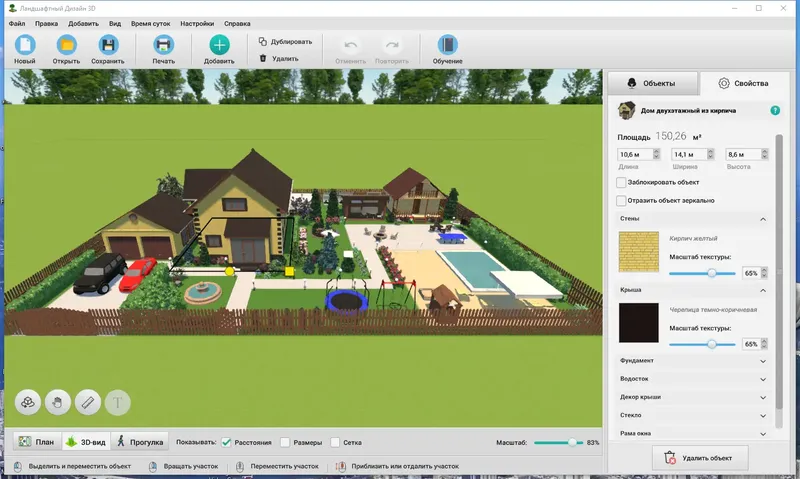Select the round ruler measure tool button
Viewport: 800px width, 479px height.
(x=88, y=402)
